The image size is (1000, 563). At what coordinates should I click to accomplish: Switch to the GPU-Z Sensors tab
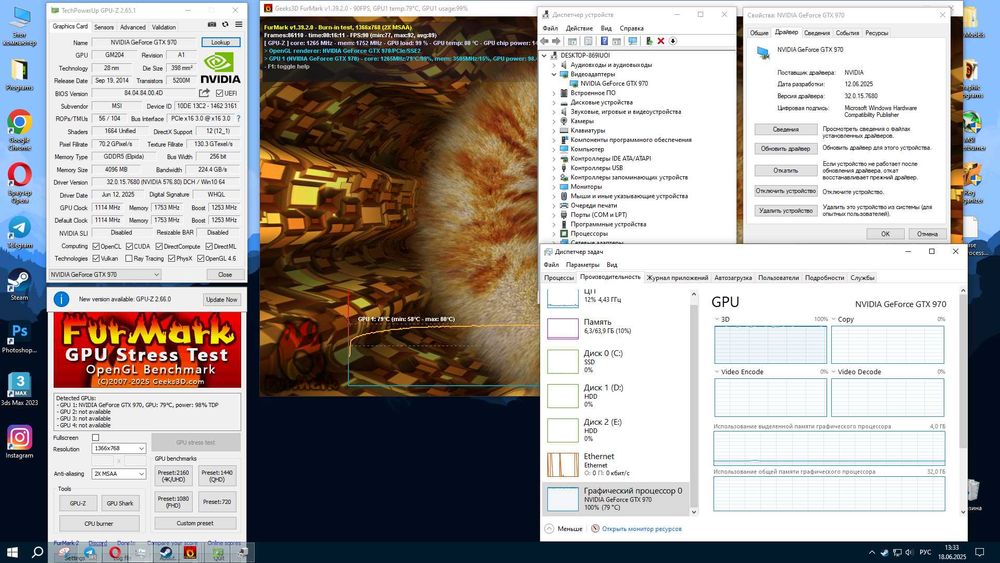104,27
